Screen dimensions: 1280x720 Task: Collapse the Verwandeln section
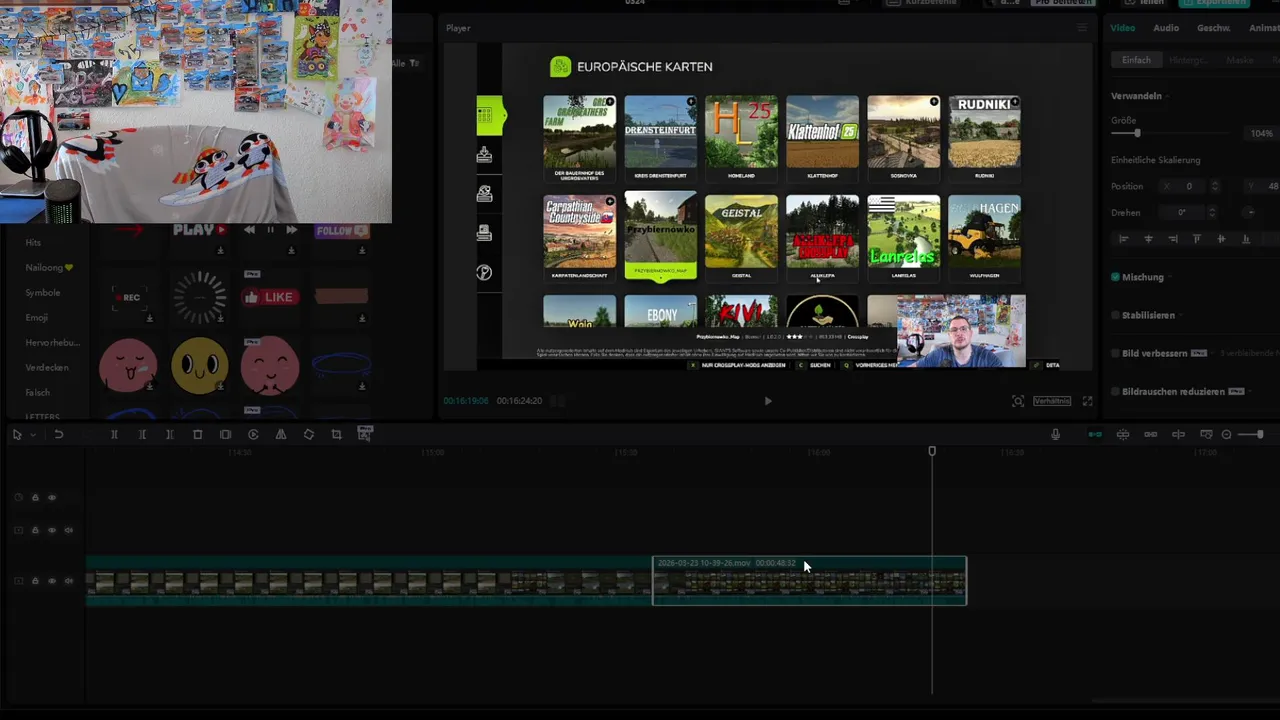1166,96
